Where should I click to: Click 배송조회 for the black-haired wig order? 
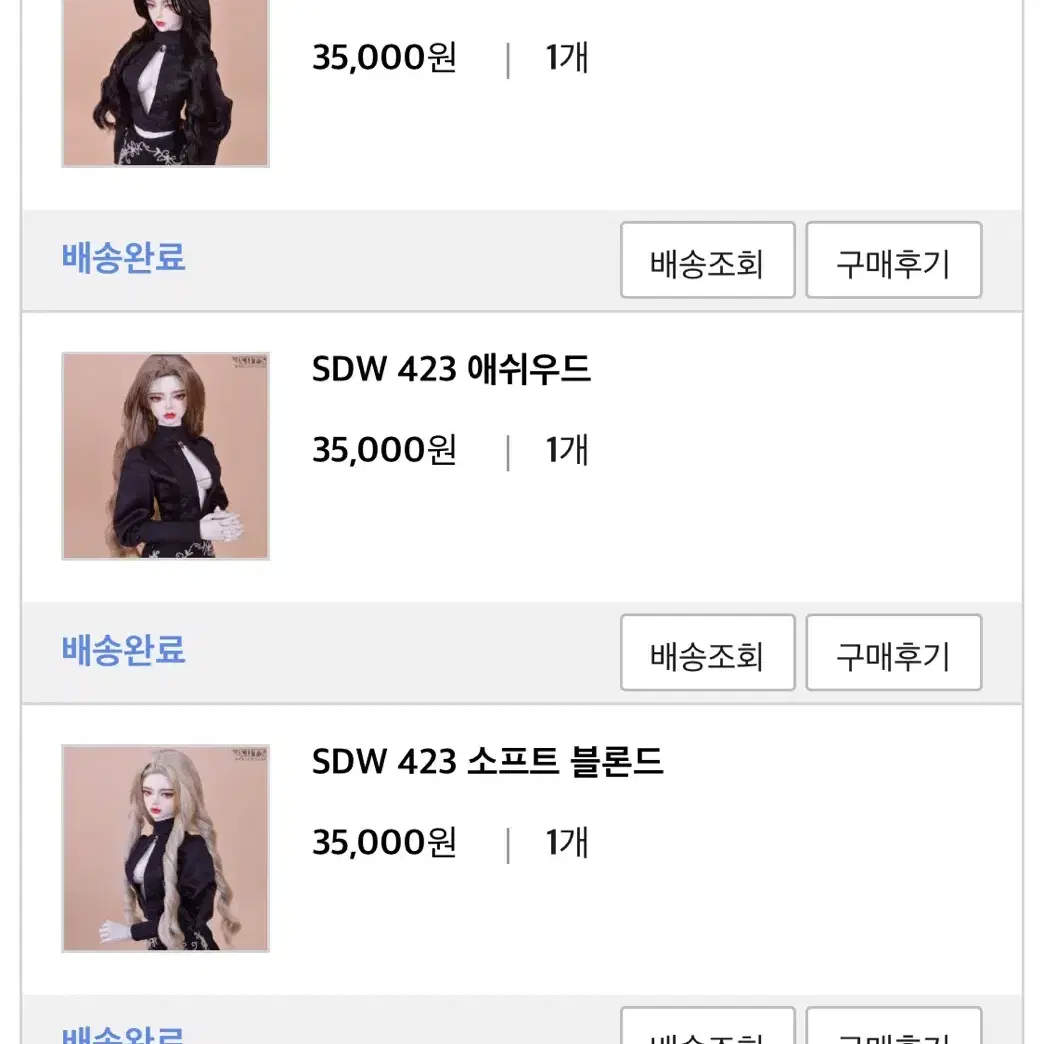tap(708, 260)
